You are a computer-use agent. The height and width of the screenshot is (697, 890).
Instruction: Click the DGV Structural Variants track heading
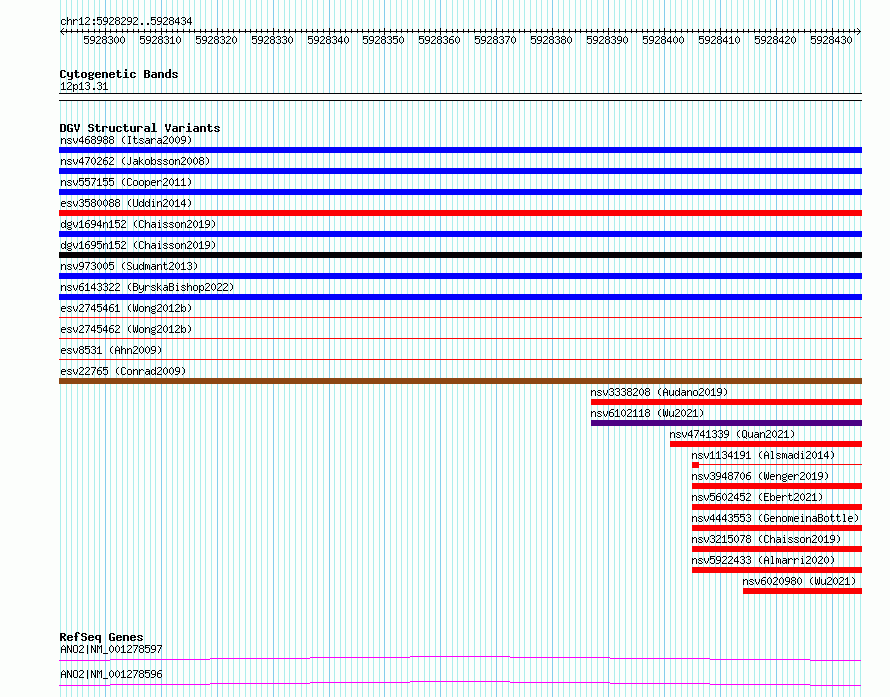[140, 128]
